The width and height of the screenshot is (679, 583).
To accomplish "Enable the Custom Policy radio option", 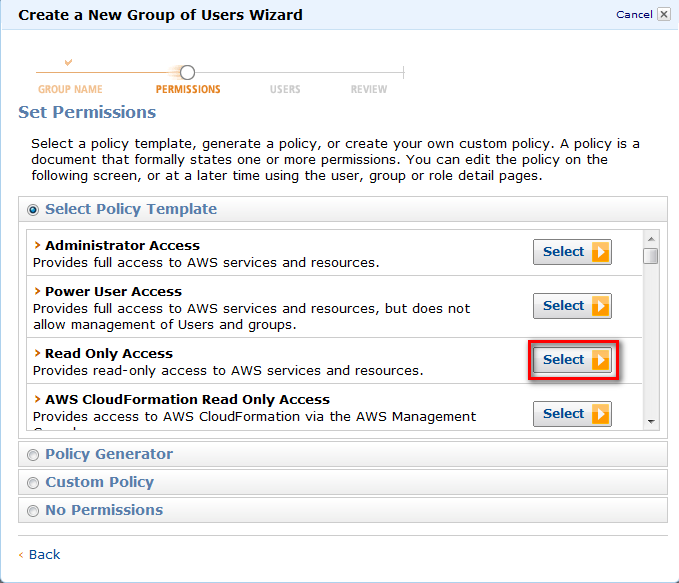I will coord(33,483).
